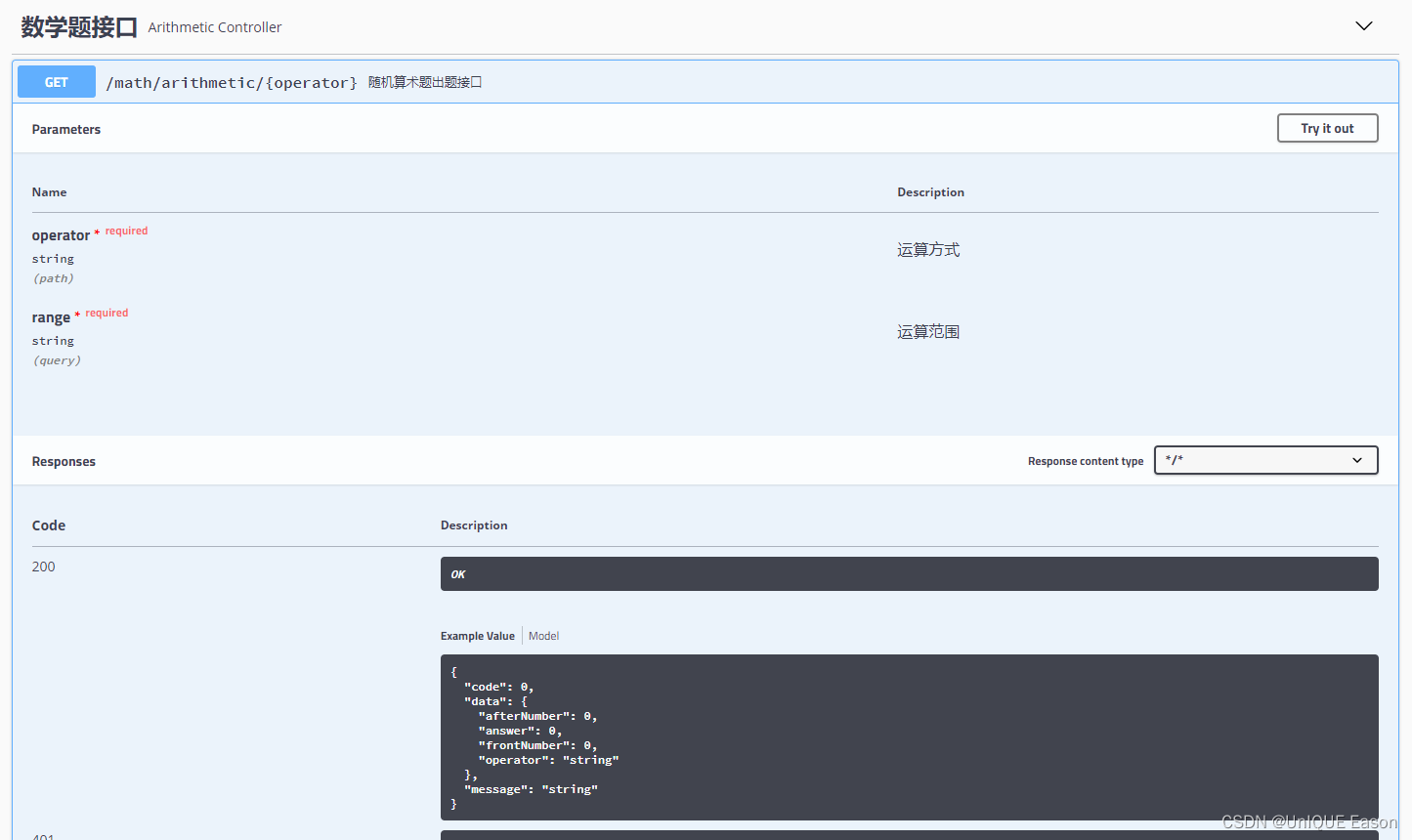Click the operator parameter name
The height and width of the screenshot is (840, 1412).
(61, 235)
